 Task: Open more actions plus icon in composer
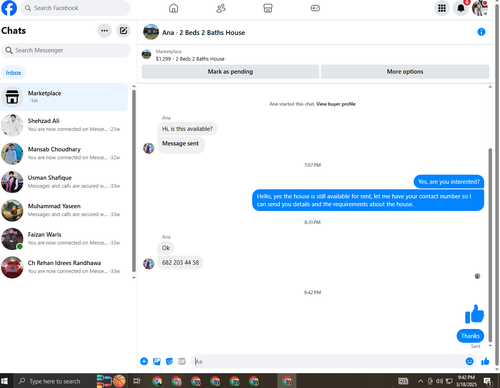pyautogui.click(x=144, y=361)
